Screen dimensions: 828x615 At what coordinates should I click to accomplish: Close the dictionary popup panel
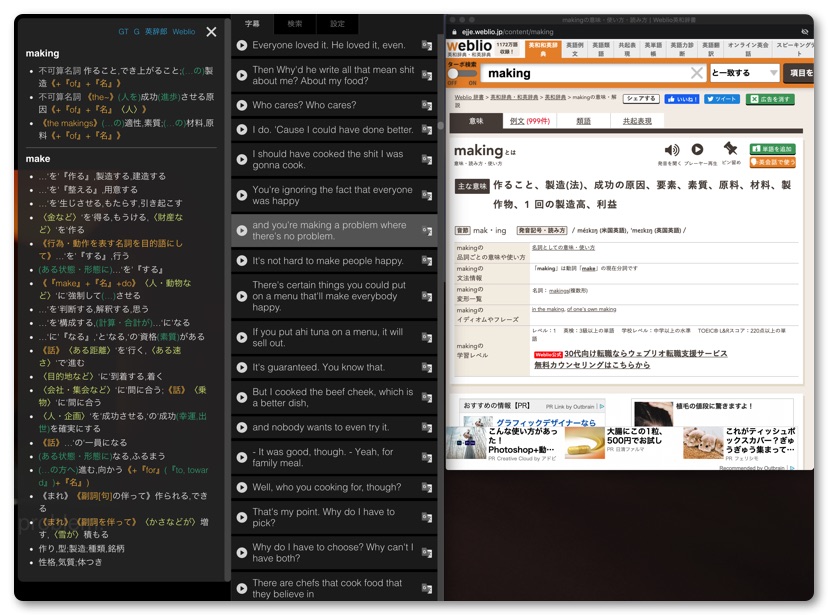tap(211, 32)
